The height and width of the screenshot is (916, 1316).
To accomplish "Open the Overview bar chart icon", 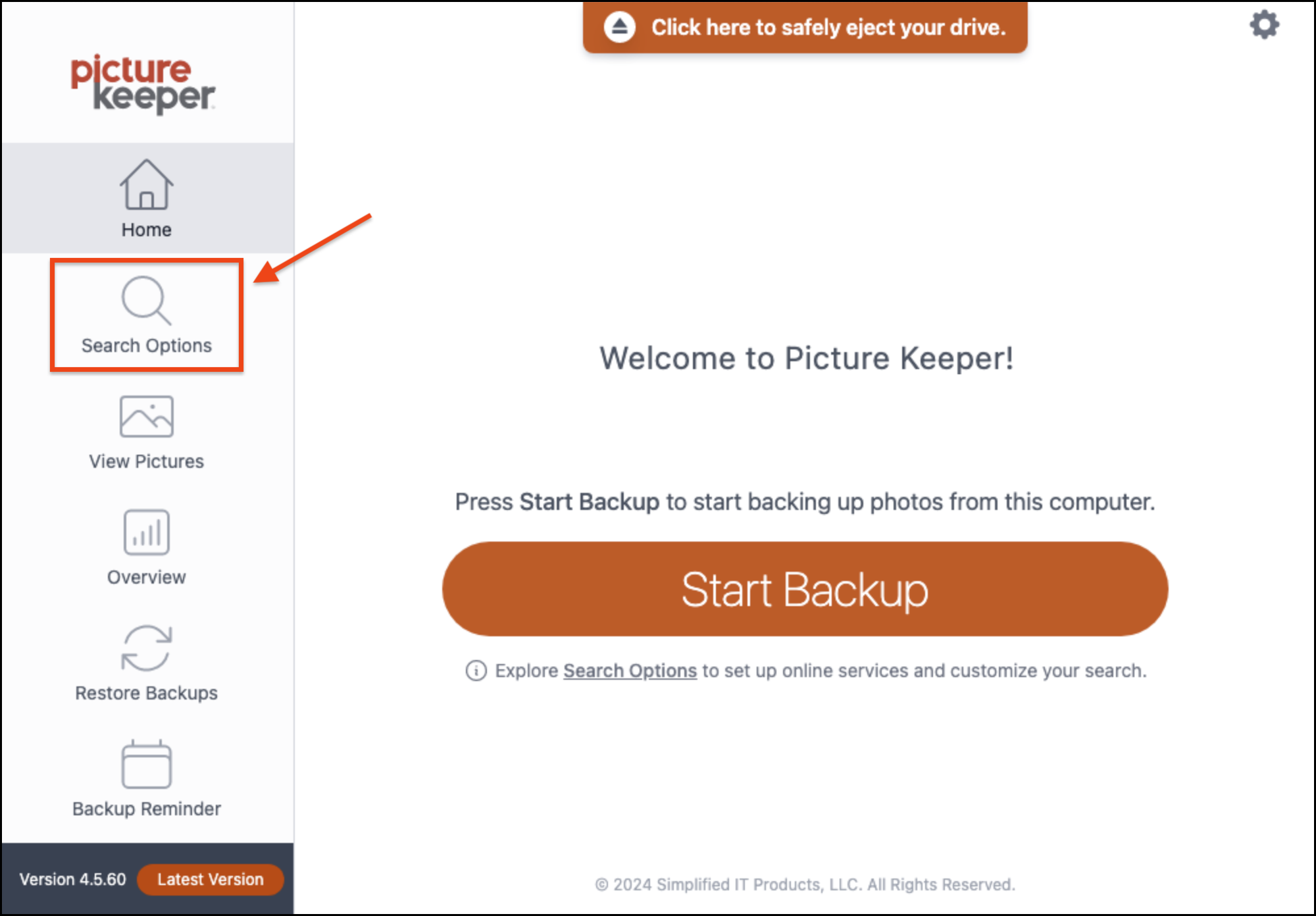I will tap(146, 532).
